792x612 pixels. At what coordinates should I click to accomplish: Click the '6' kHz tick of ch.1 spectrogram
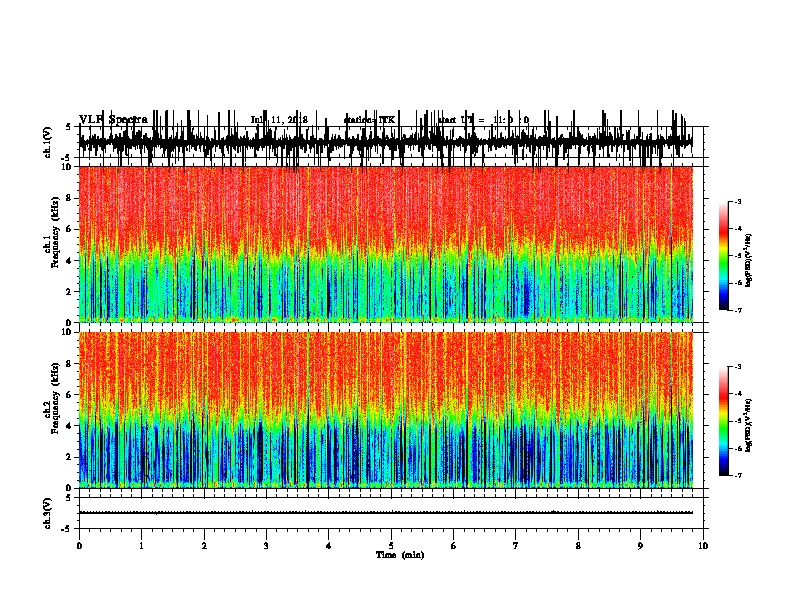[70, 229]
